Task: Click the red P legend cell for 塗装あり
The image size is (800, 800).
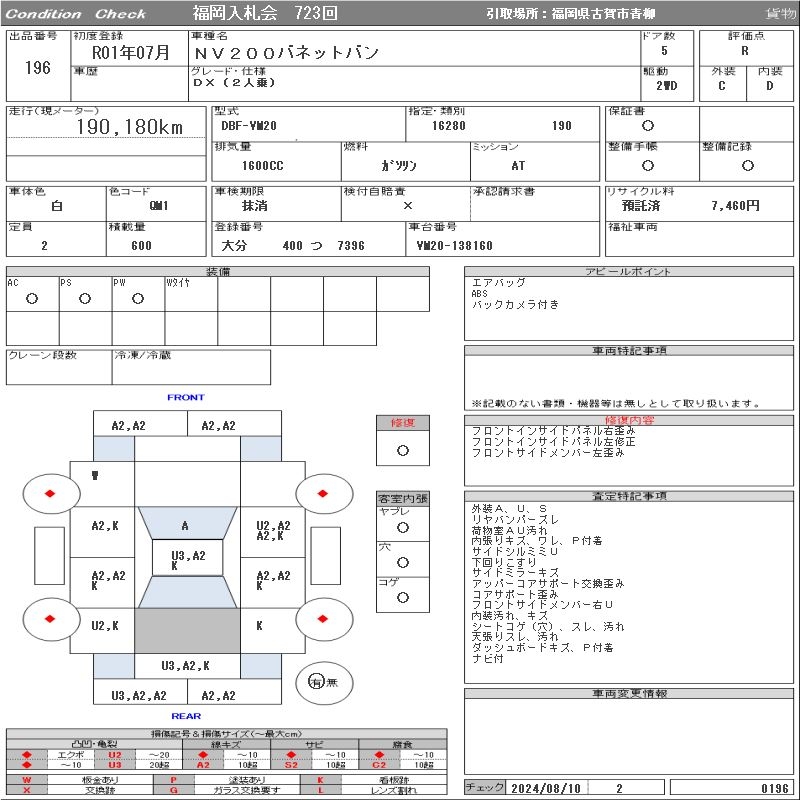Action: [173, 780]
